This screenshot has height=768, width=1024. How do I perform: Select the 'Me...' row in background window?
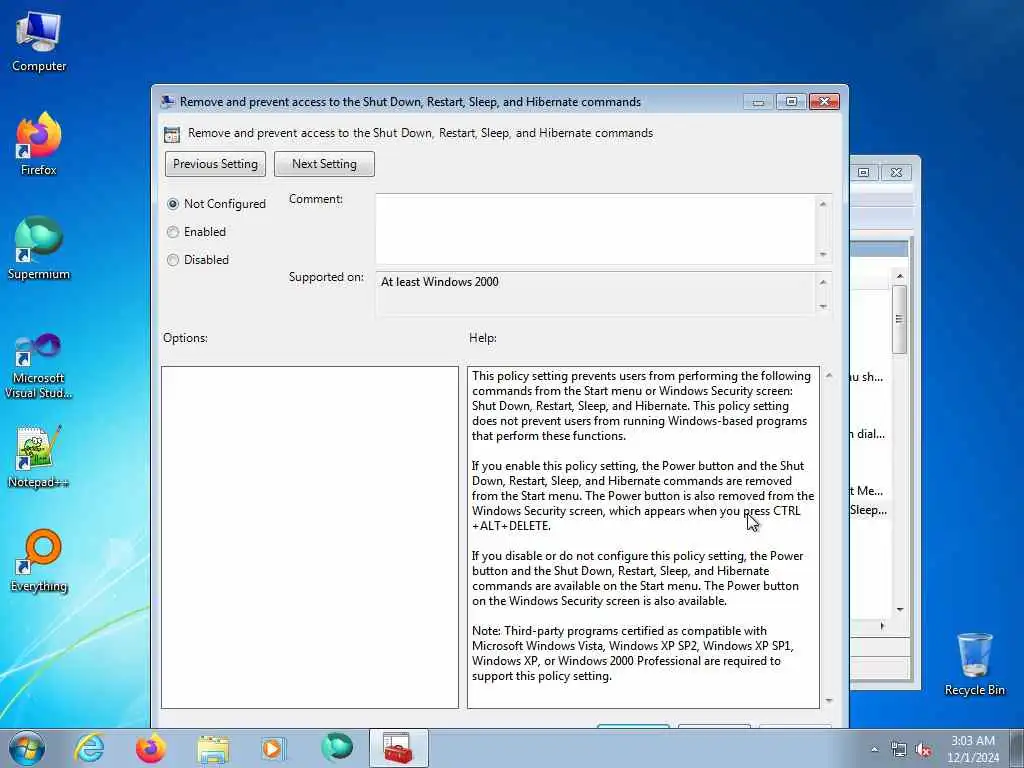(869, 491)
